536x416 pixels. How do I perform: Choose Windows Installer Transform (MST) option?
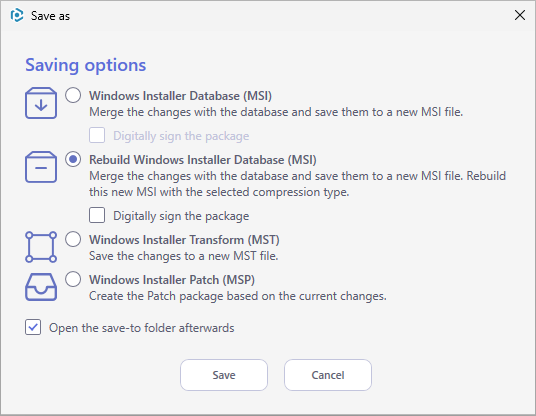(73, 239)
